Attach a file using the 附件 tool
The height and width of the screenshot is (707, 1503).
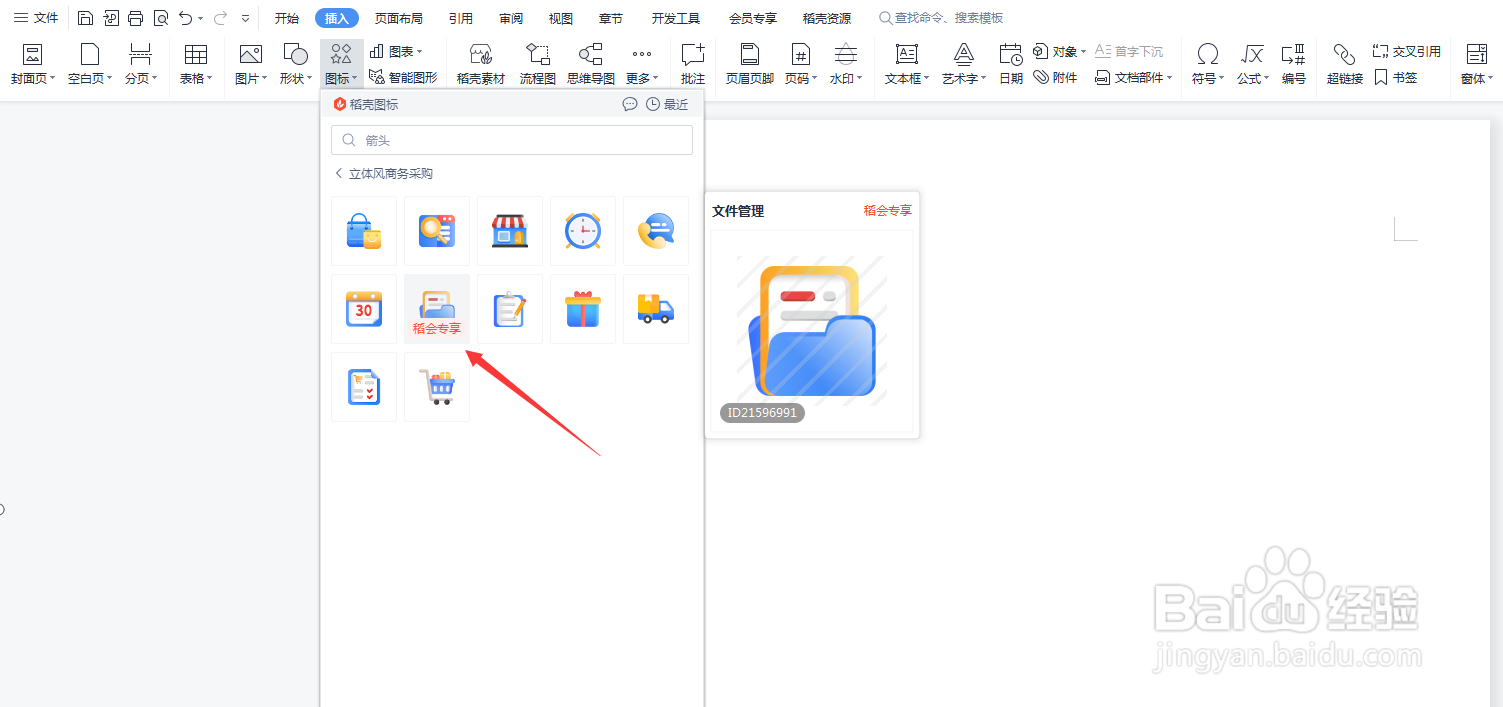coord(1055,77)
